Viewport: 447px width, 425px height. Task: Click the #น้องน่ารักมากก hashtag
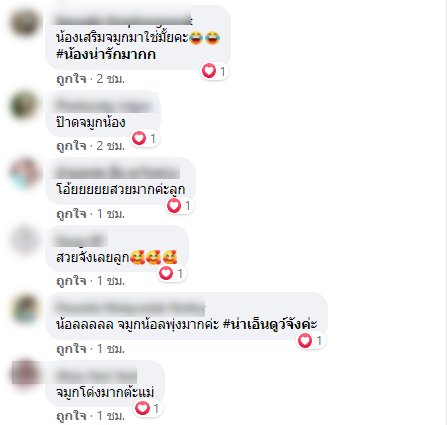point(106,54)
